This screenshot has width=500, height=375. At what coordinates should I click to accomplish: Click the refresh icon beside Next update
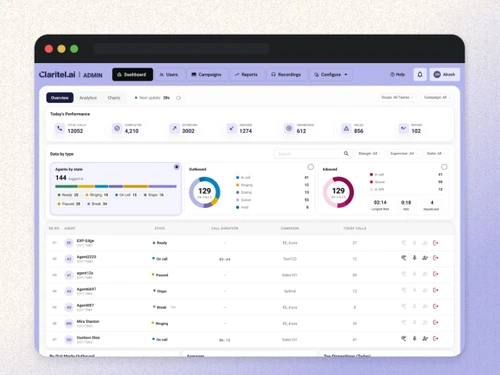pyautogui.click(x=179, y=98)
